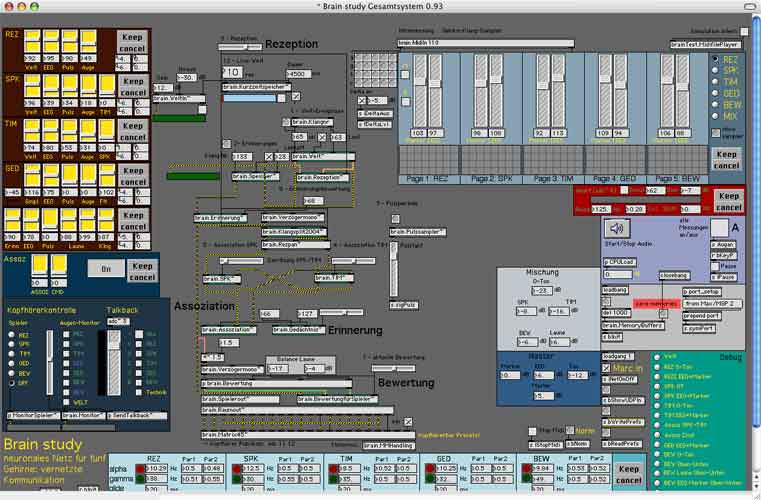Enable the Pause checkbox
Image resolution: width=761 pixels, height=500 pixels.
pos(715,267)
